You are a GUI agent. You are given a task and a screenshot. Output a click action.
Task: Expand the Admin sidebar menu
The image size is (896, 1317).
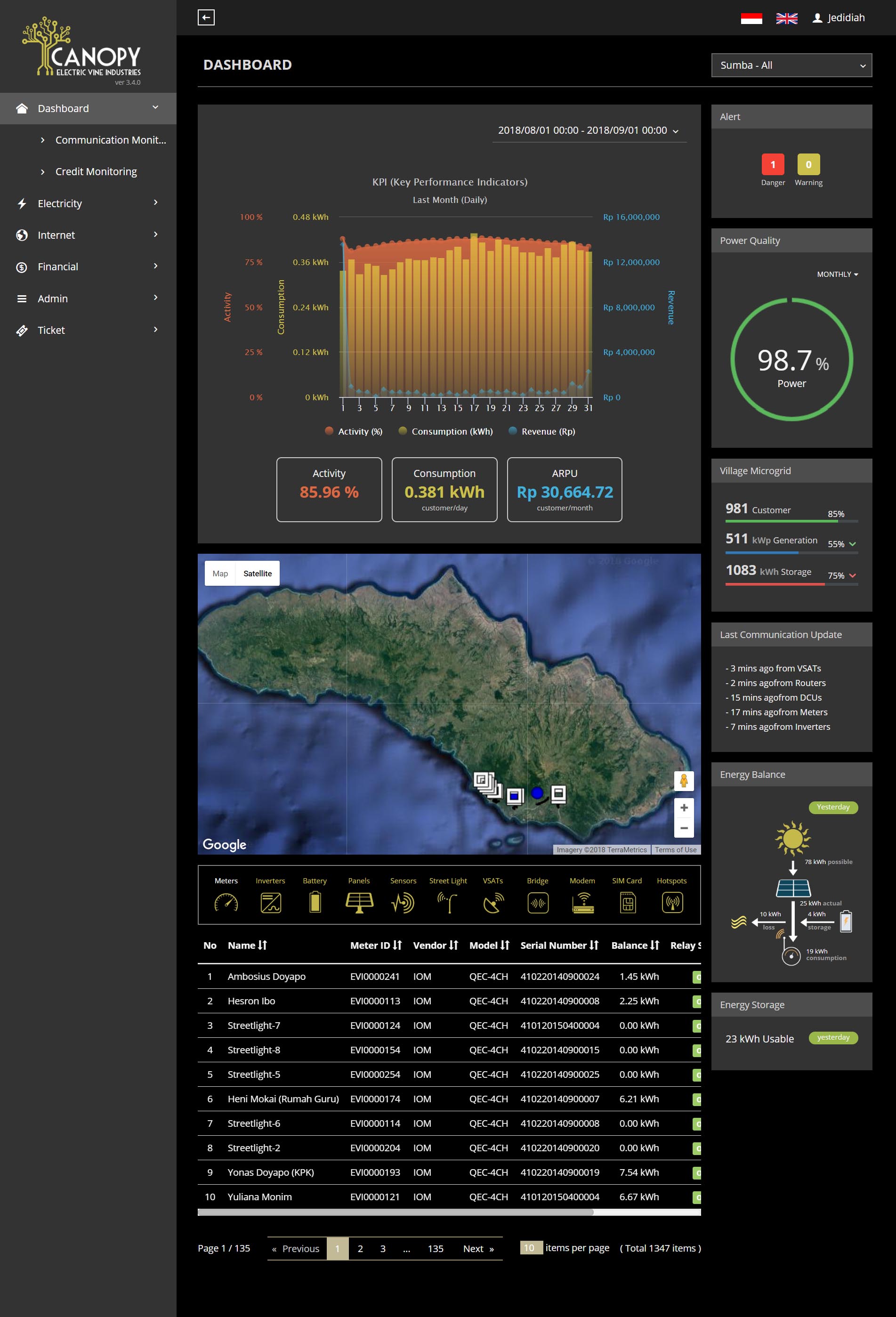click(88, 299)
